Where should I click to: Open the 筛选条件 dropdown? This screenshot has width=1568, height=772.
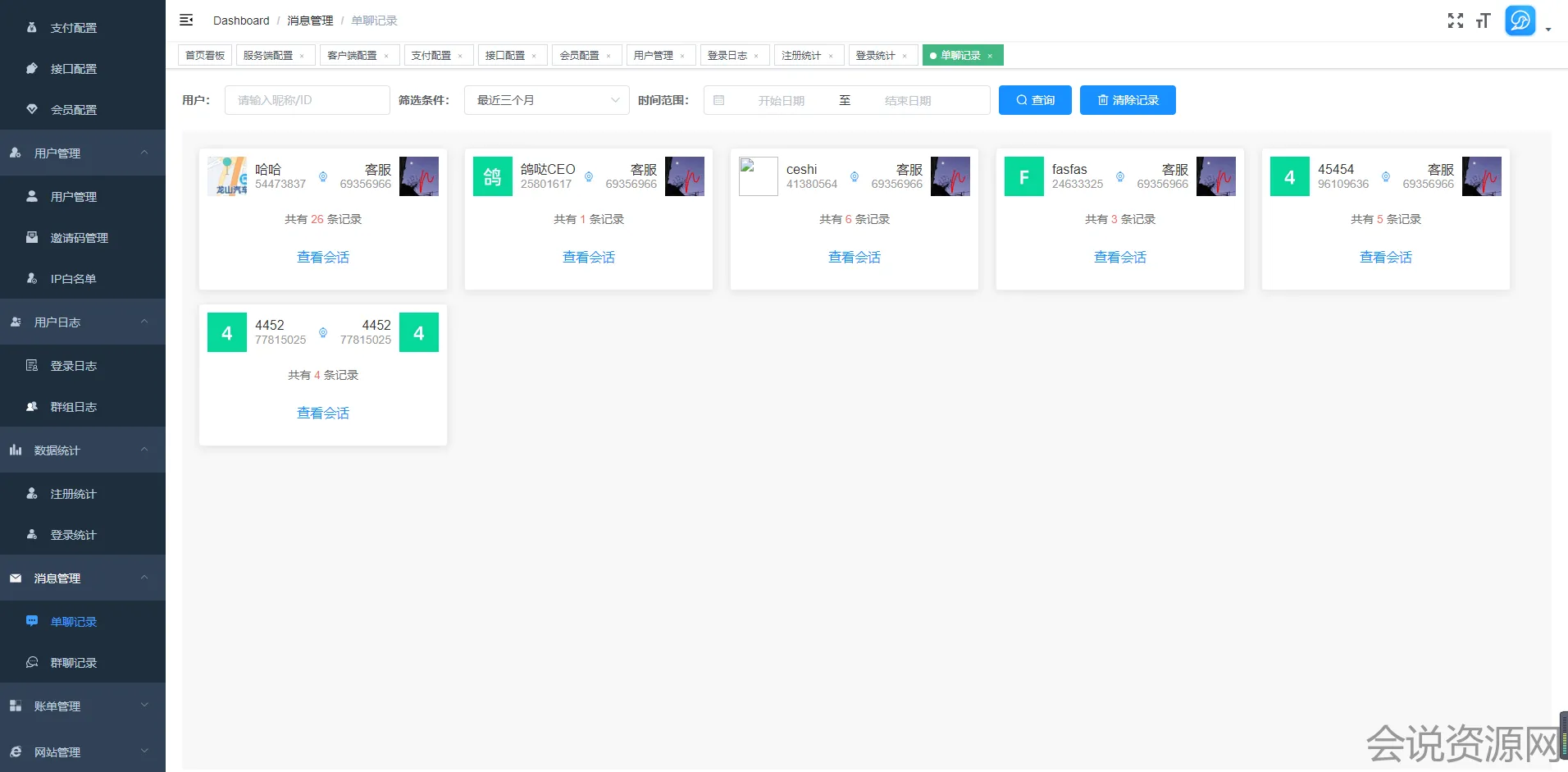pos(546,100)
